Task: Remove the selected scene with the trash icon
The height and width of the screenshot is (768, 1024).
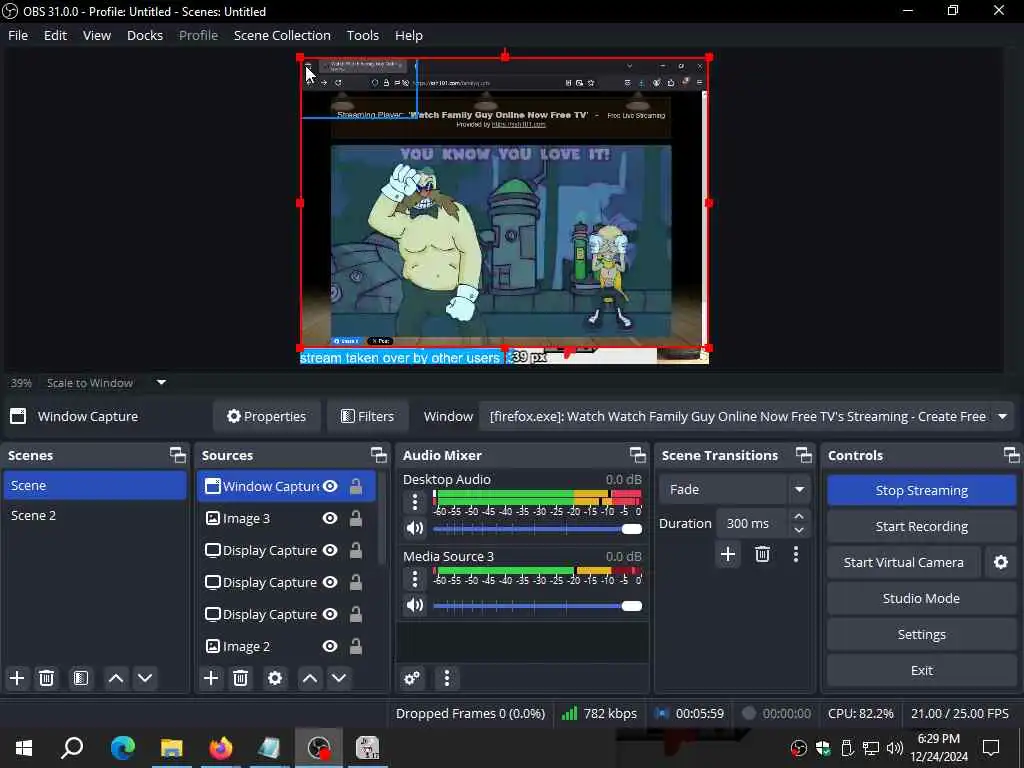Action: point(46,678)
